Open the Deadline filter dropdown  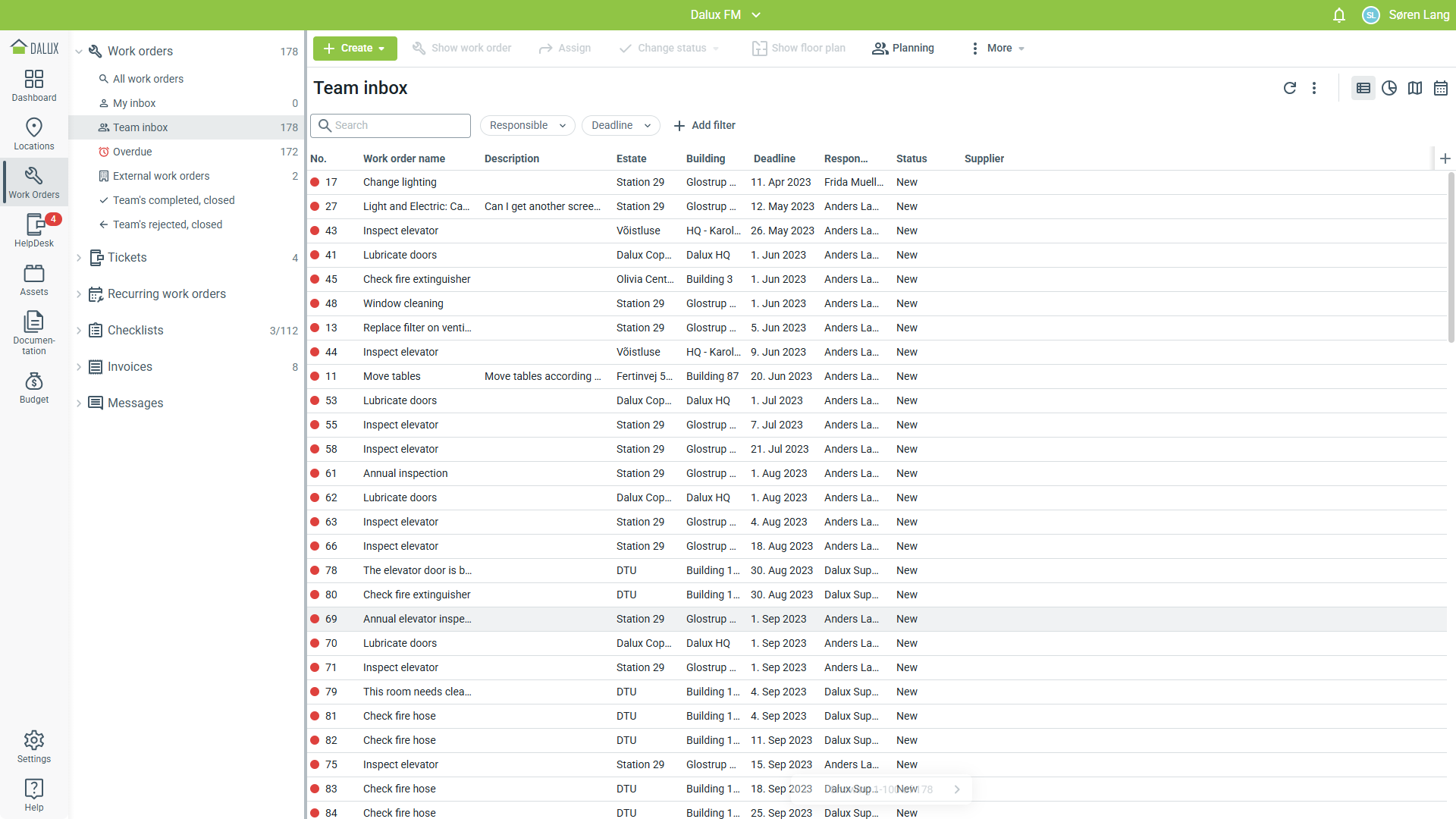coord(620,125)
